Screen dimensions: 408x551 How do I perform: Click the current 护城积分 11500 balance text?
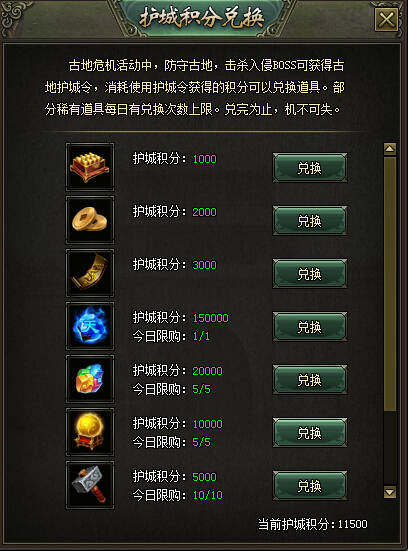pos(313,524)
